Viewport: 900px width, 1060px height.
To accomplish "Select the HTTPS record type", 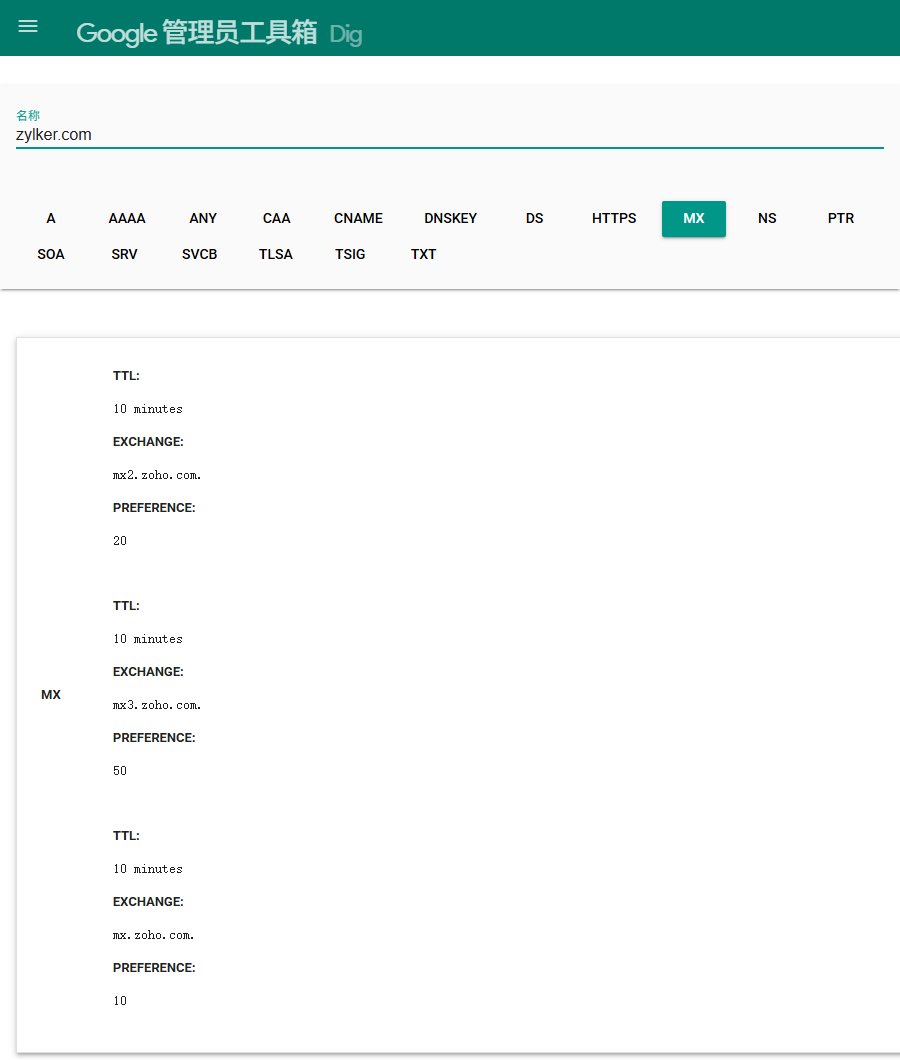I will coord(614,218).
